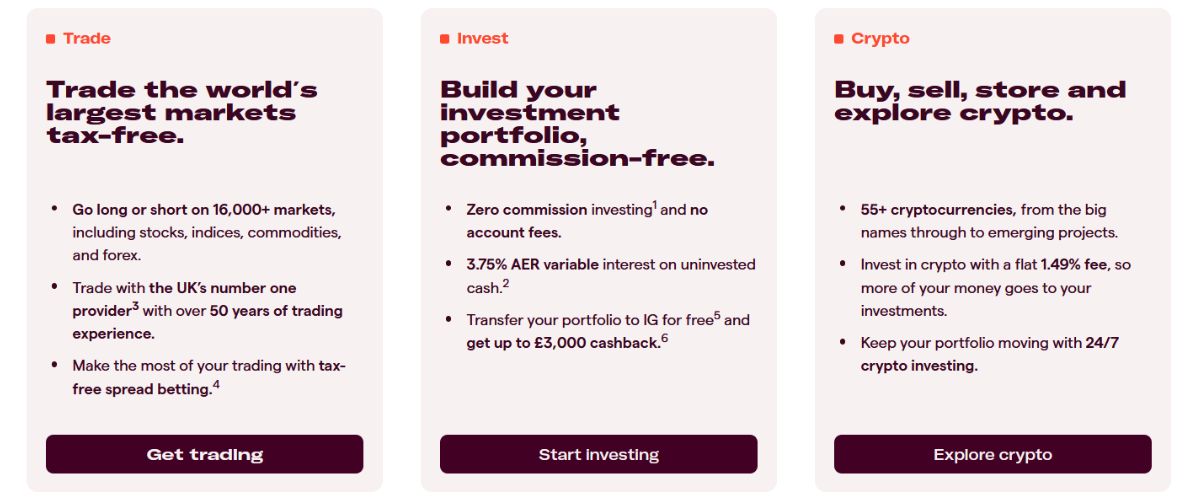Click the red square icon beside Invest

pos(445,39)
